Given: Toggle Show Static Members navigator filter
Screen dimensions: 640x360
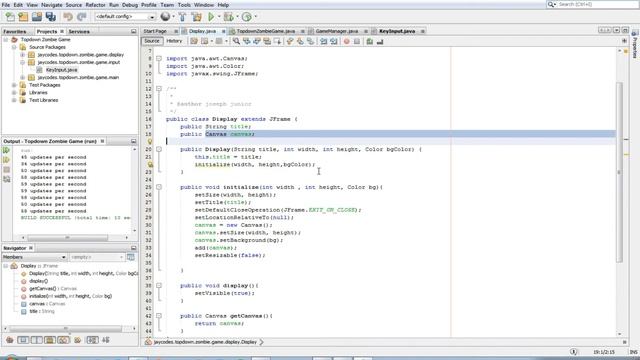Looking at the screenshot, I should (x=37, y=340).
